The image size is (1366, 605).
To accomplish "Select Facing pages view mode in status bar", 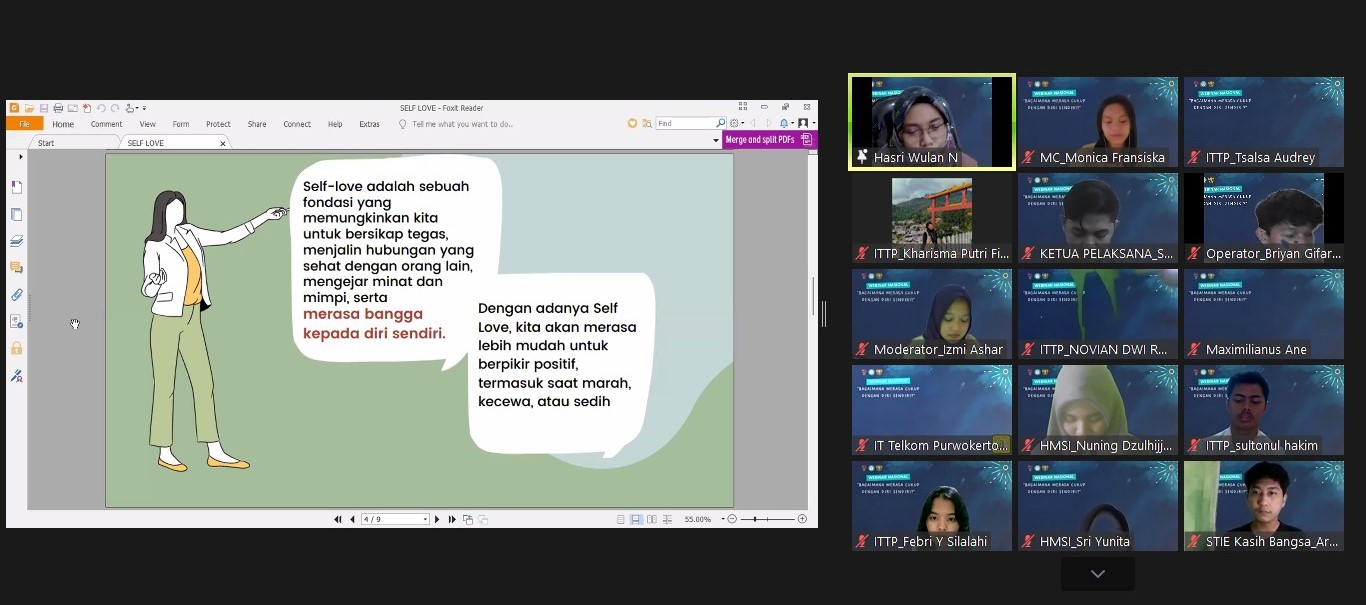I will click(x=652, y=519).
